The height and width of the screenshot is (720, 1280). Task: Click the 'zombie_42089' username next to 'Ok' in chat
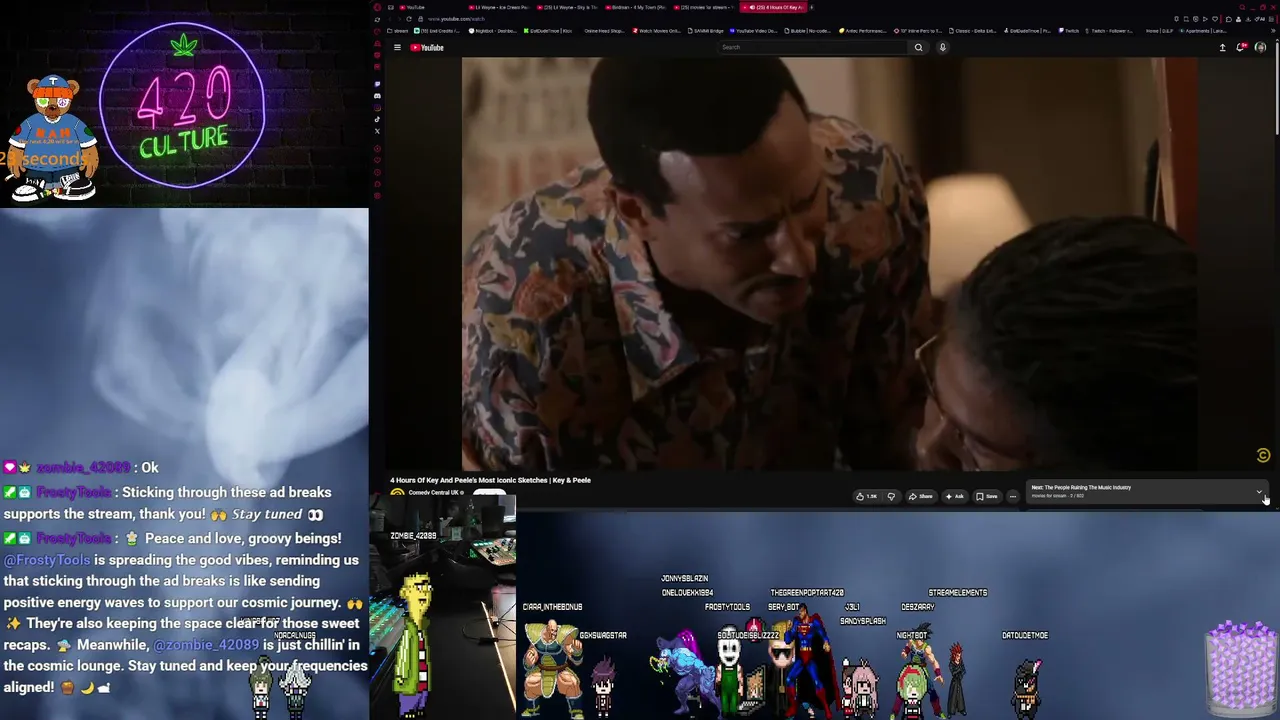(x=83, y=467)
